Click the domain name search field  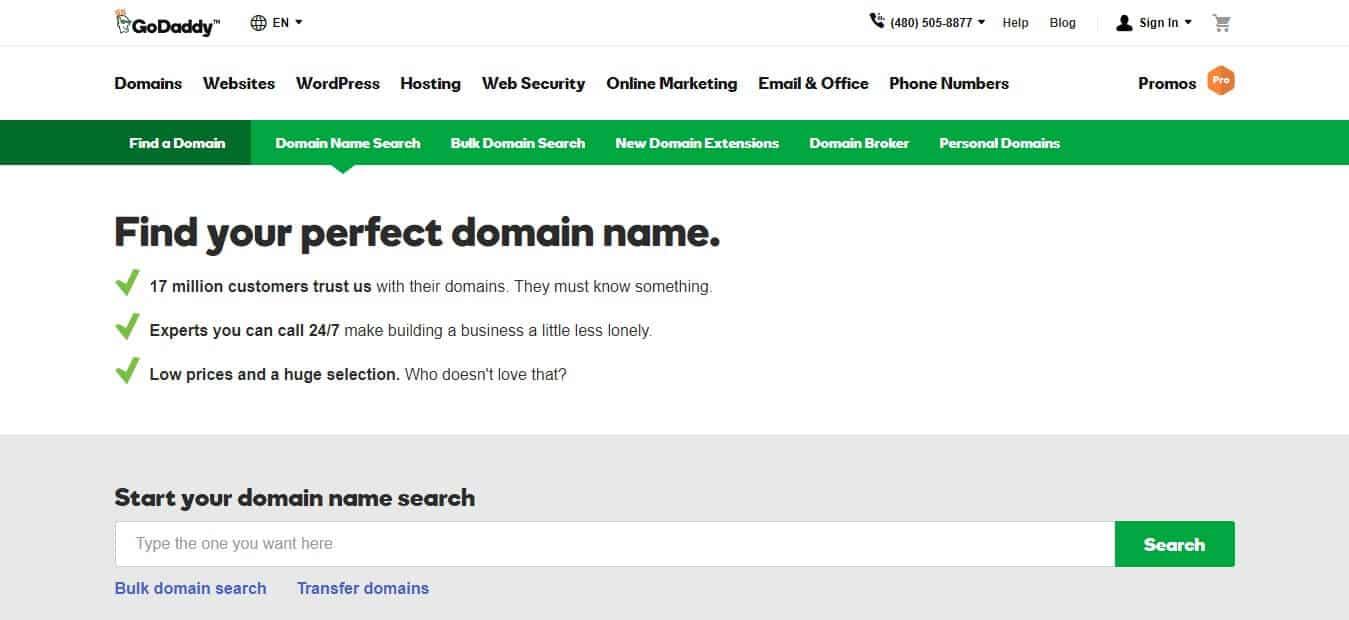click(615, 544)
